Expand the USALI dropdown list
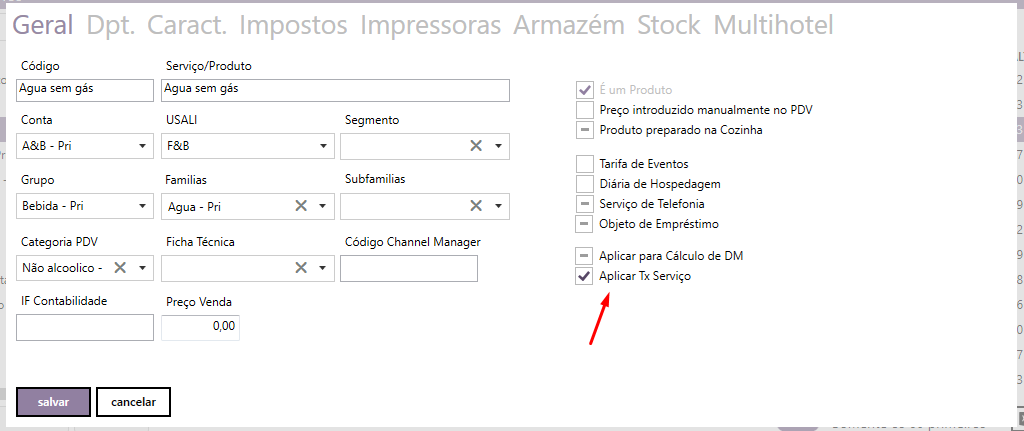1024x431 pixels. click(x=323, y=147)
